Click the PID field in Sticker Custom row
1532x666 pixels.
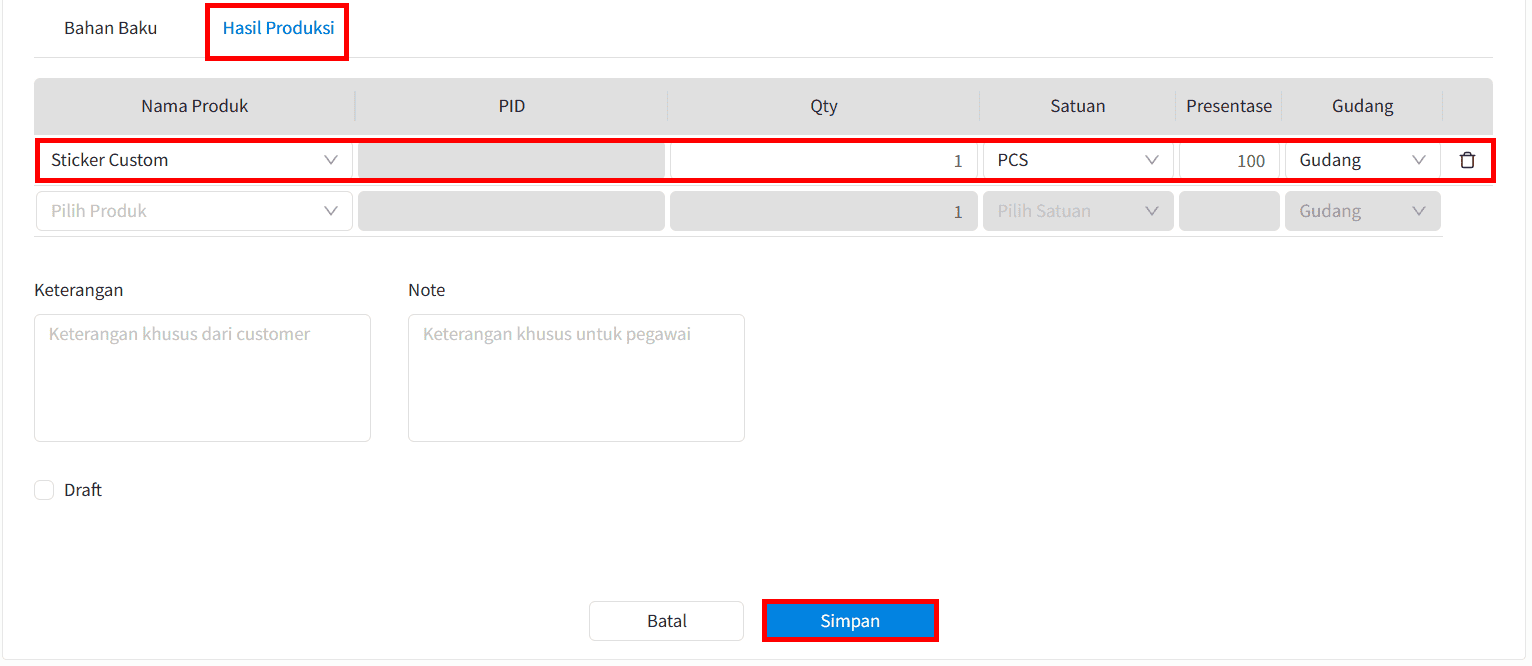click(511, 160)
